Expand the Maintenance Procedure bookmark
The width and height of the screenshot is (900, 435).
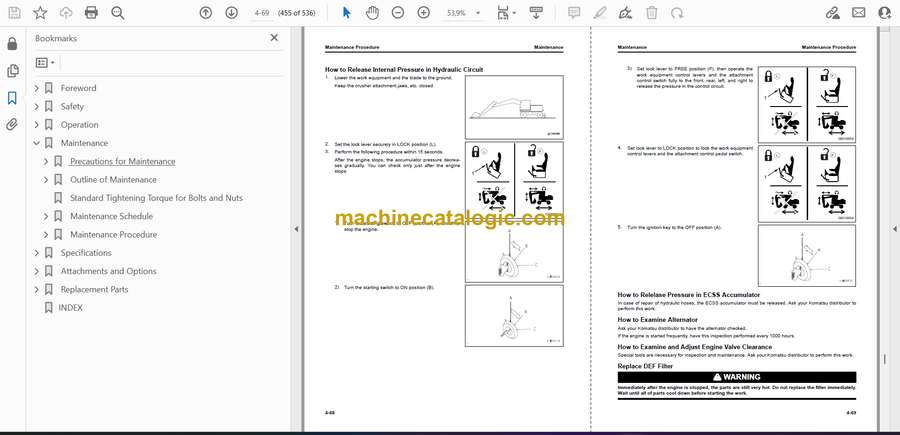click(46, 235)
